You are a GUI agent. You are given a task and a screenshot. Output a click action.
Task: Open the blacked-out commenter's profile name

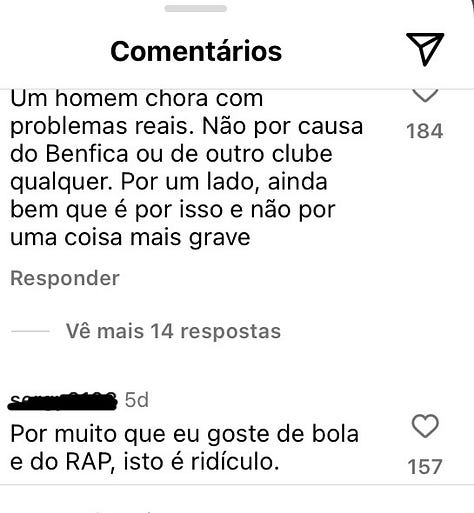[63, 400]
